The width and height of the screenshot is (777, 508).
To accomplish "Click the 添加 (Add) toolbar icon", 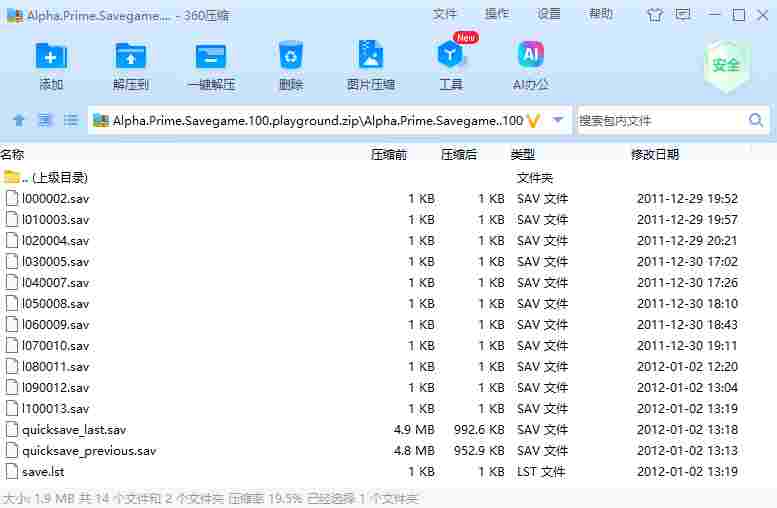I will (51, 56).
